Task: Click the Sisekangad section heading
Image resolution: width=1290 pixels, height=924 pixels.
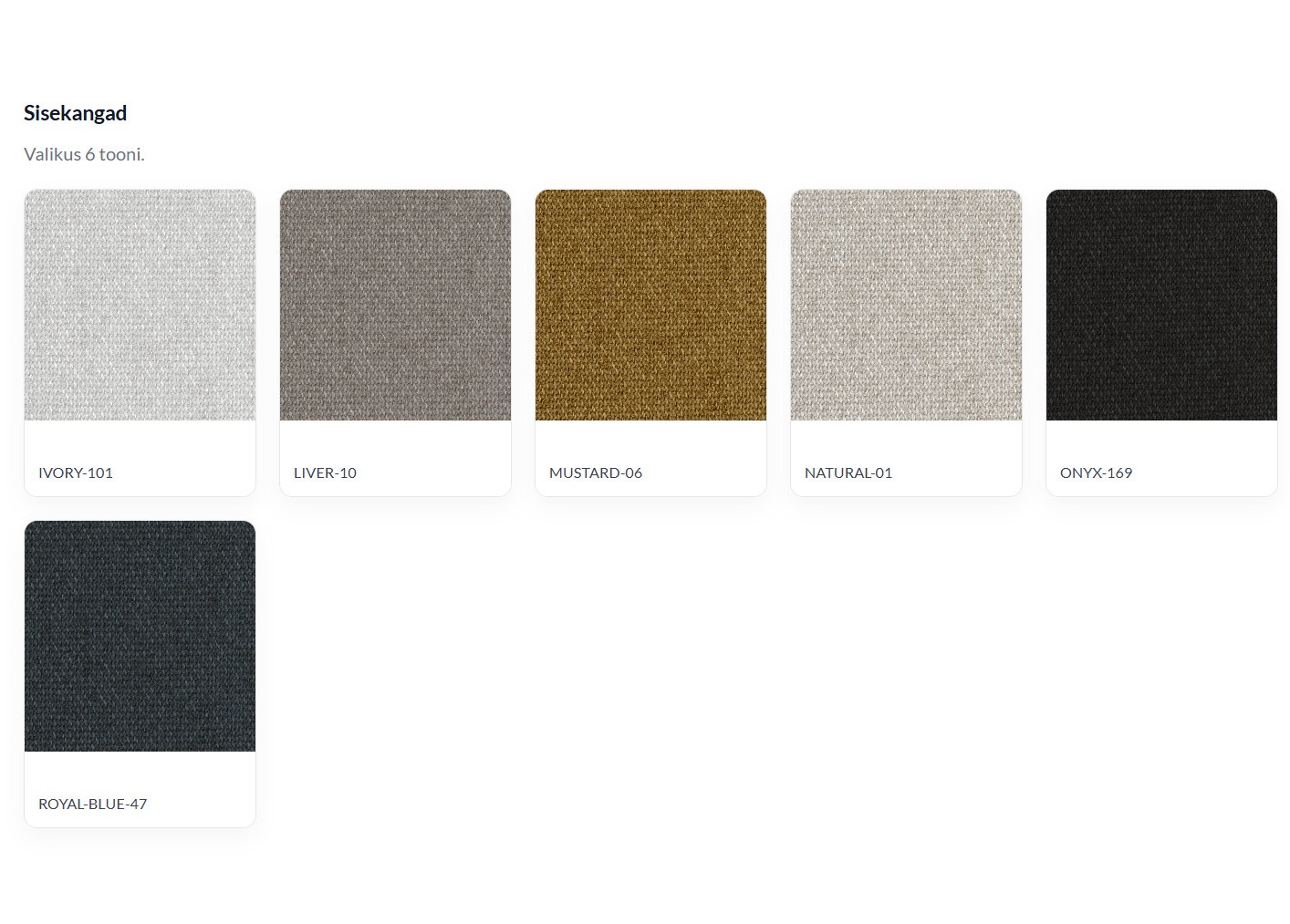Action: (x=76, y=113)
